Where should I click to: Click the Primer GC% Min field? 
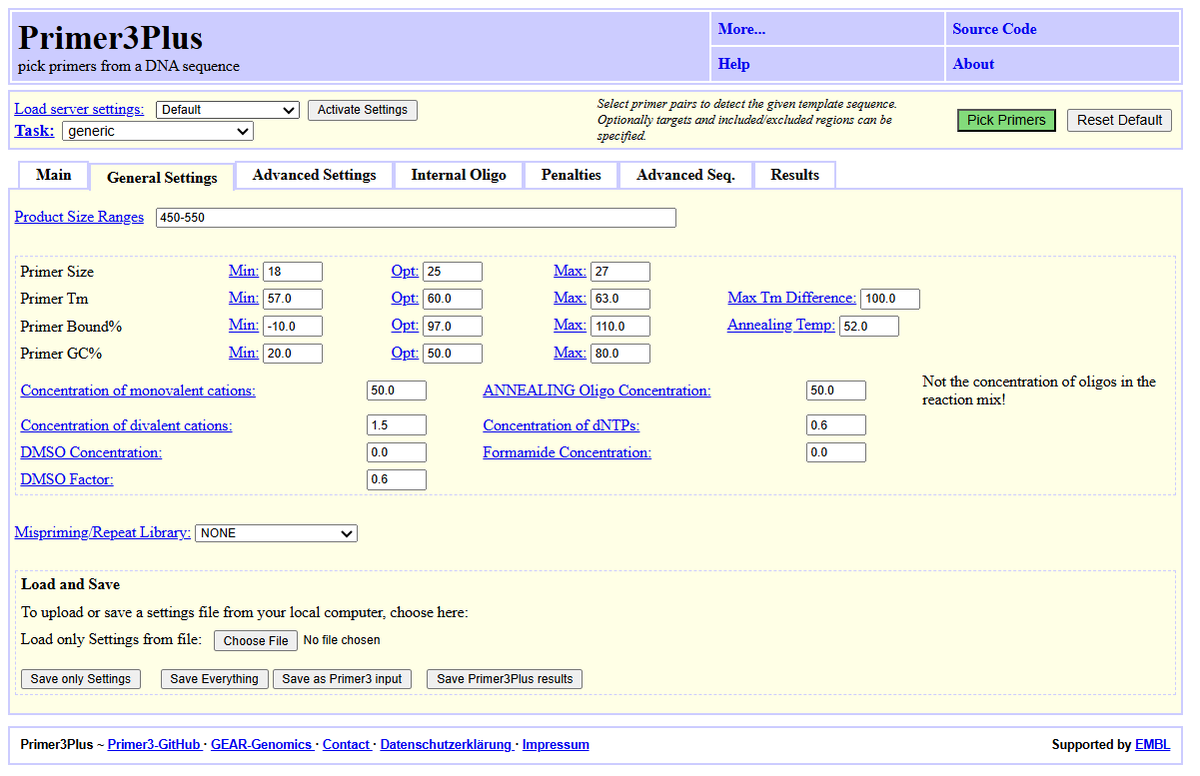pos(293,353)
